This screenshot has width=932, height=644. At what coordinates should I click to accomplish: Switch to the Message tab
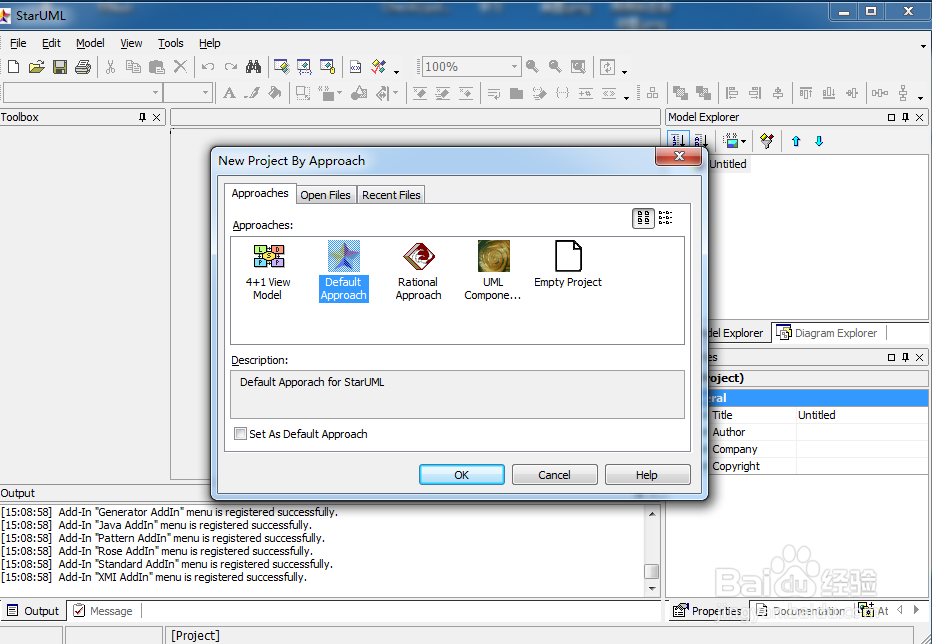tap(103, 611)
